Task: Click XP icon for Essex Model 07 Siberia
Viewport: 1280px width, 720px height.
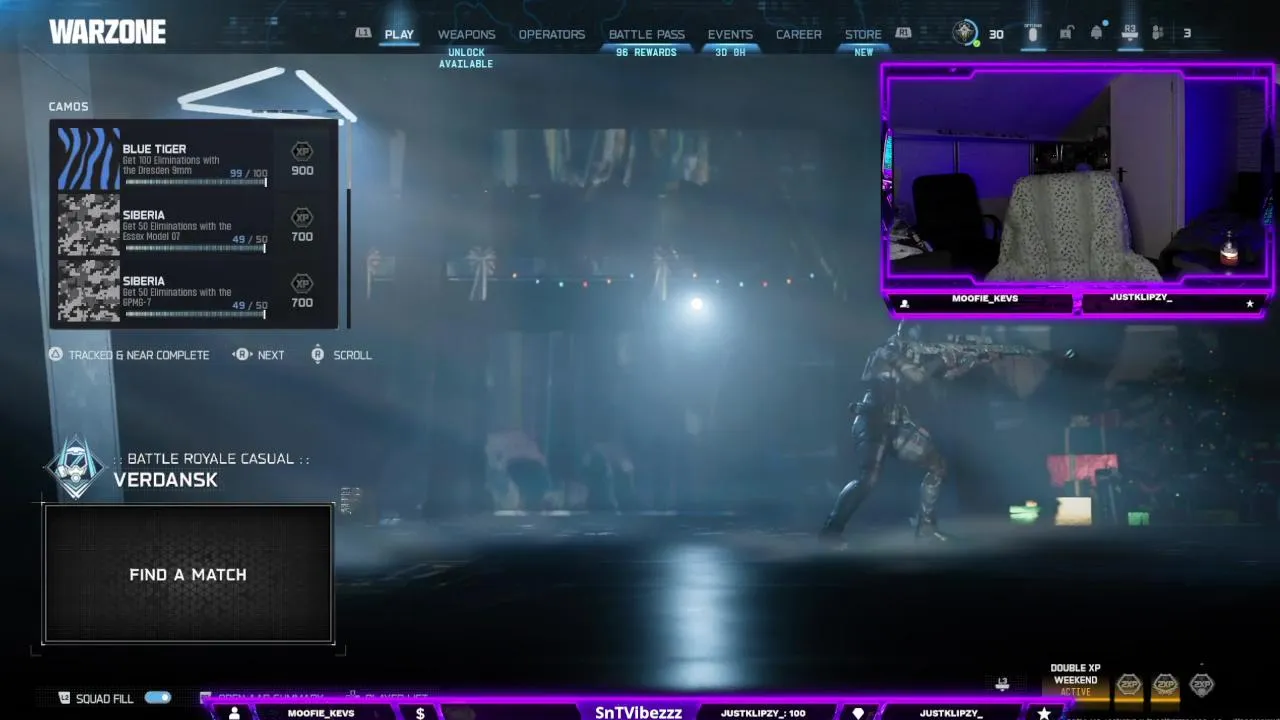Action: 302,218
